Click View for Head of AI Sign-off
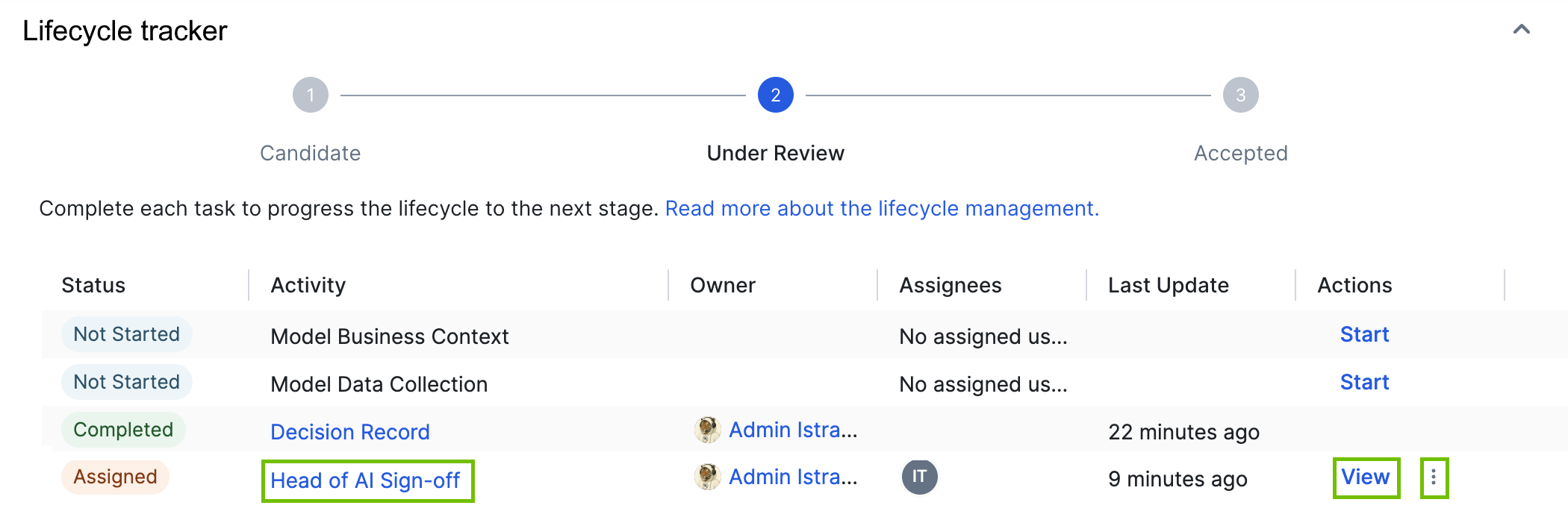This screenshot has width=1568, height=517. click(1365, 477)
